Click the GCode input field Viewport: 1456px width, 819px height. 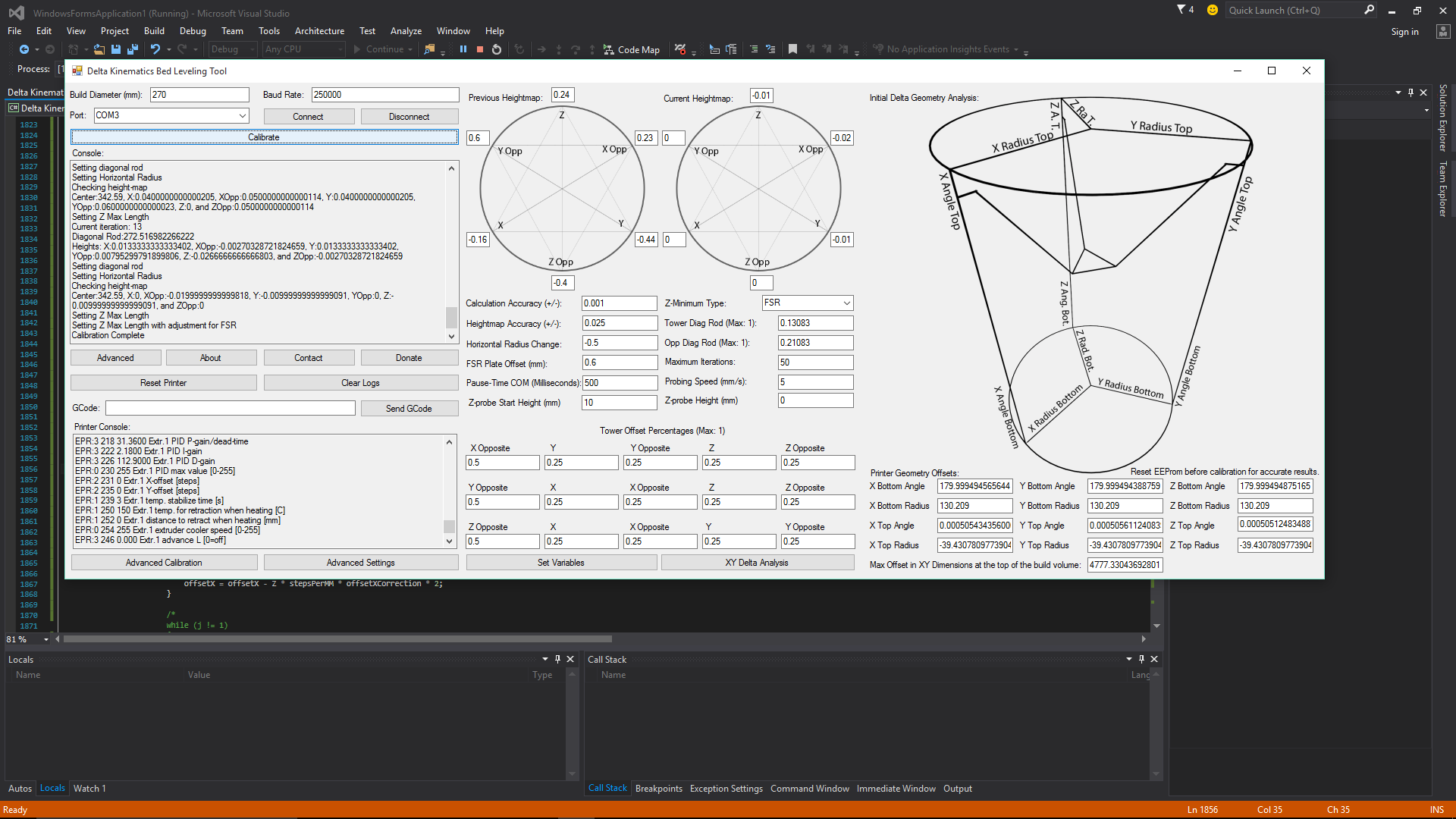click(x=231, y=408)
